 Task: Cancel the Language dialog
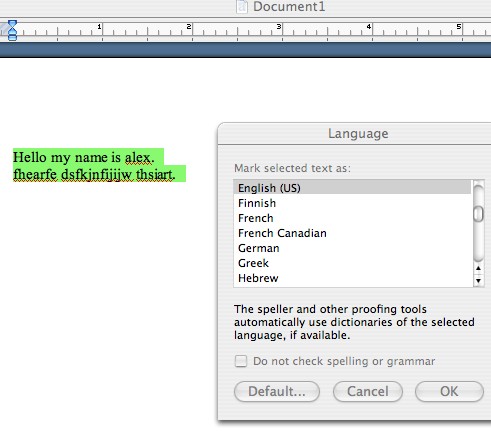click(x=368, y=391)
